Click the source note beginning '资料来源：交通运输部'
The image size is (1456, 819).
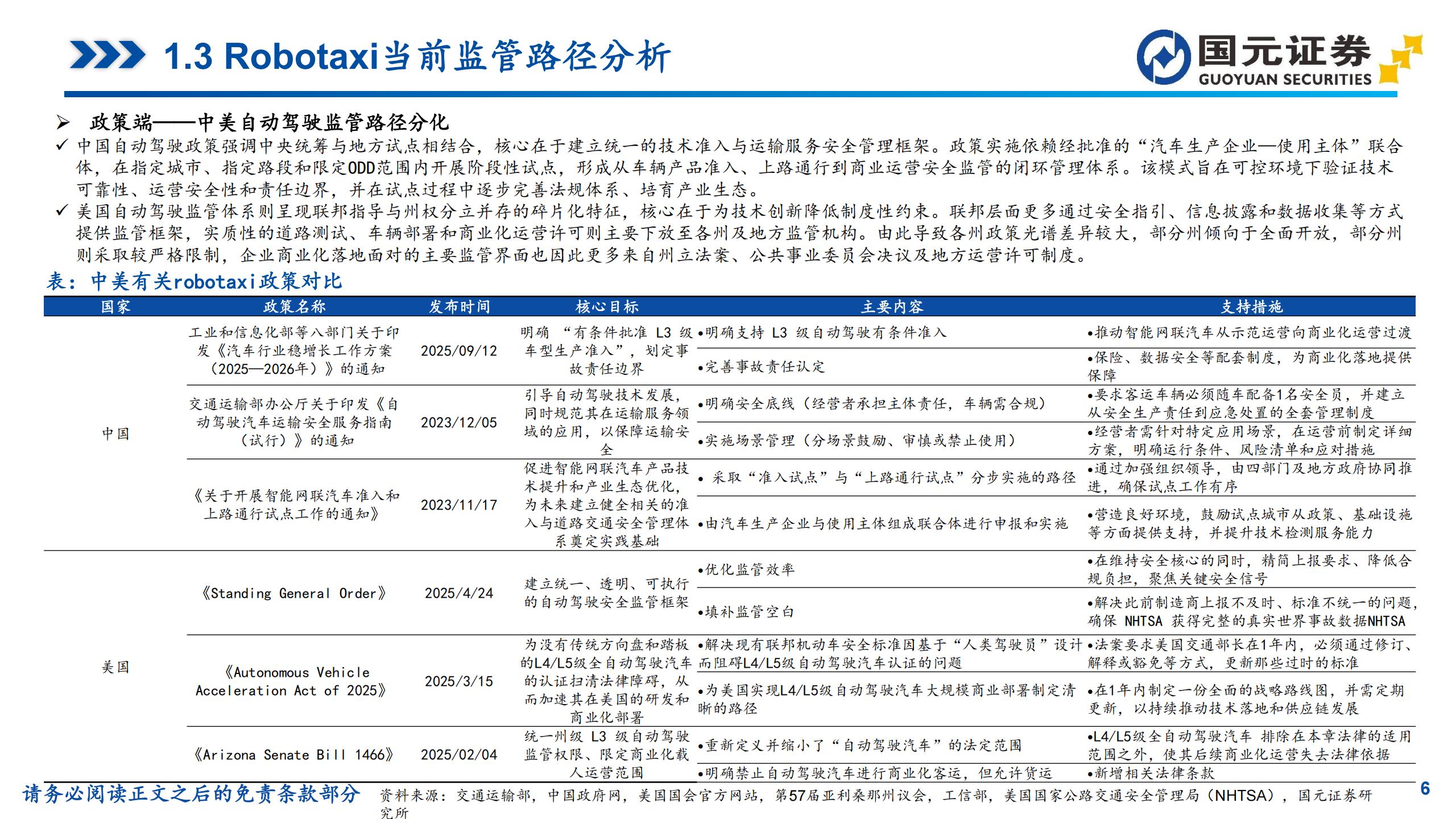coord(876,804)
